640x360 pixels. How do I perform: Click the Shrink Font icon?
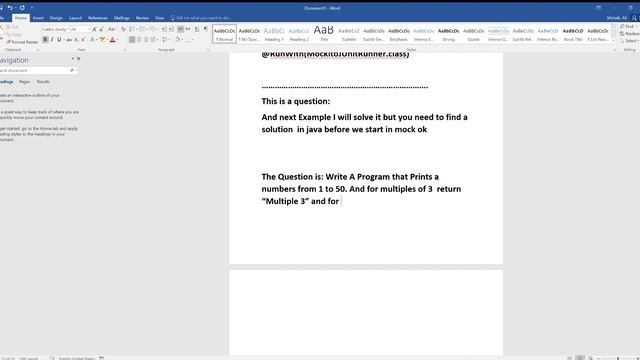point(102,29)
